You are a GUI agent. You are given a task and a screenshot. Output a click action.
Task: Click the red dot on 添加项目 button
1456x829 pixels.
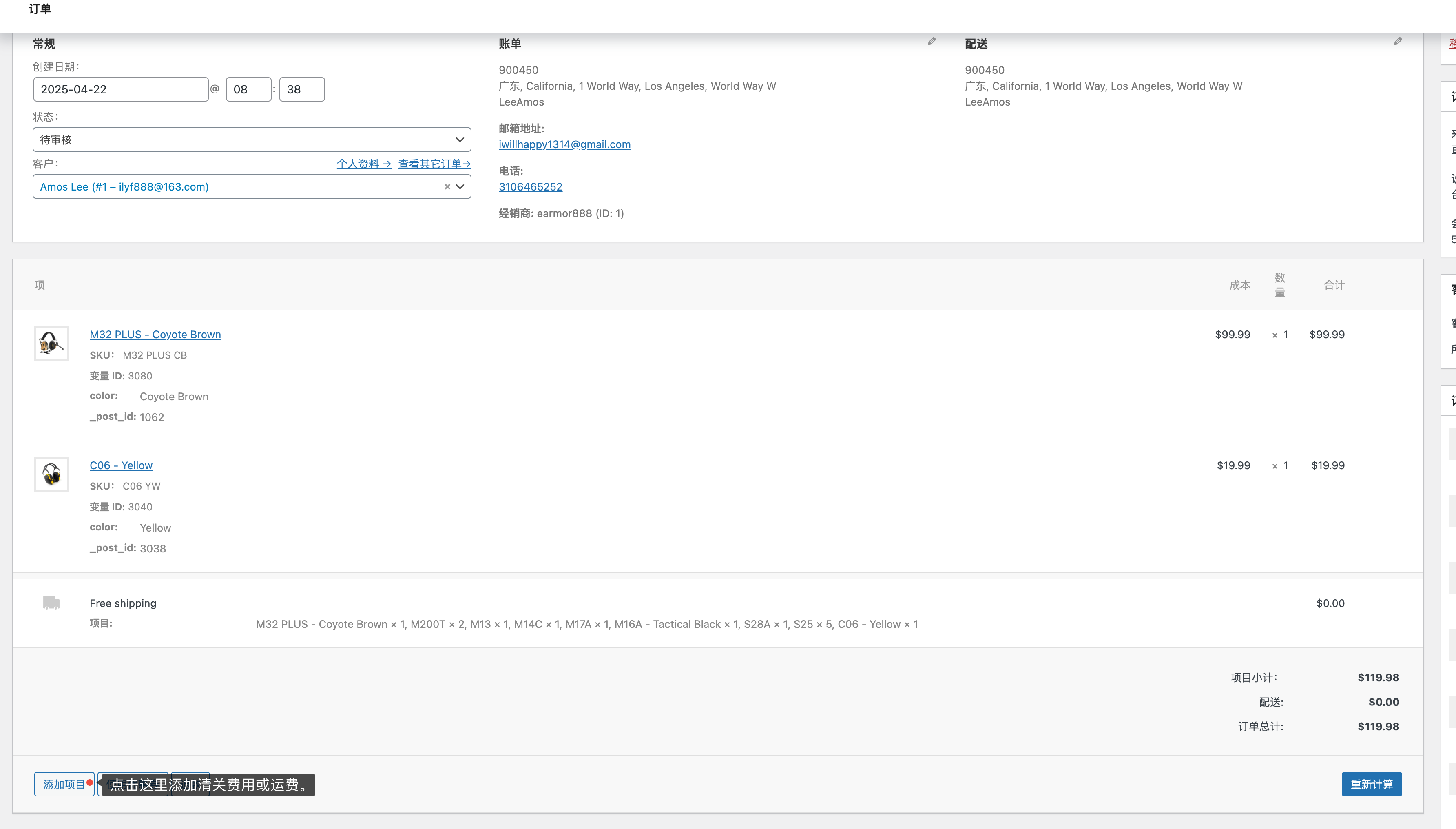tap(90, 782)
